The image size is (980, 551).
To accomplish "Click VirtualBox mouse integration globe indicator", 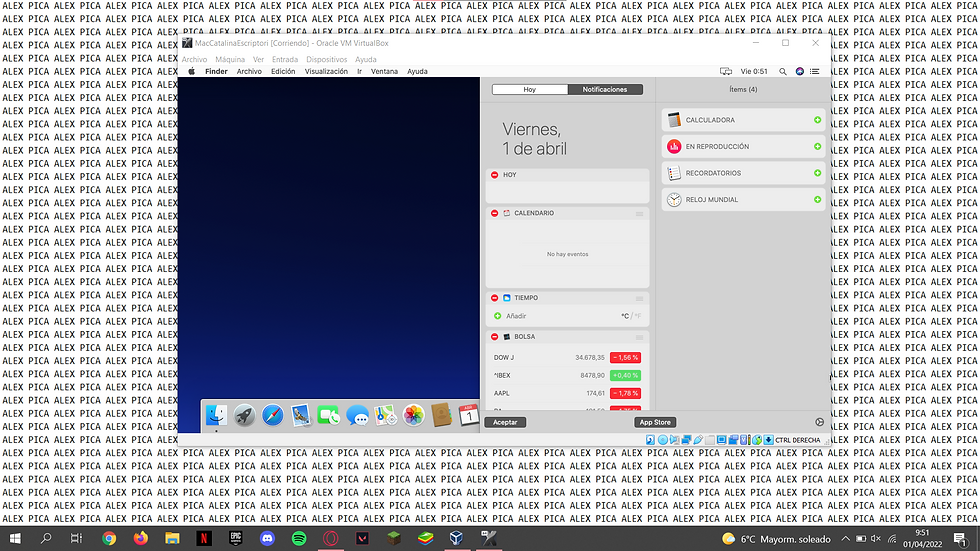I will tap(757, 440).
